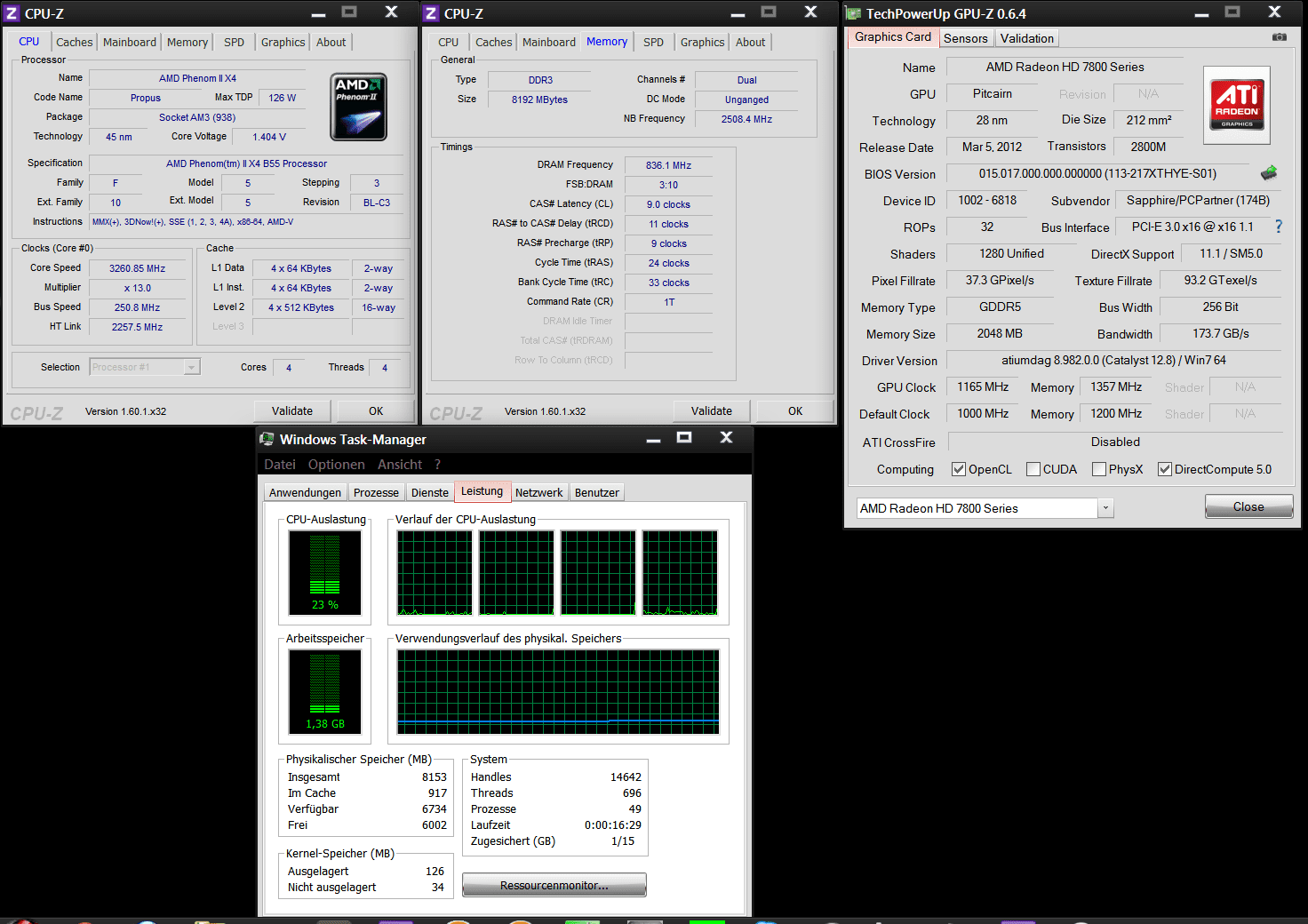Click the Bus Interface question mark icon
1308x924 pixels.
(x=1279, y=227)
